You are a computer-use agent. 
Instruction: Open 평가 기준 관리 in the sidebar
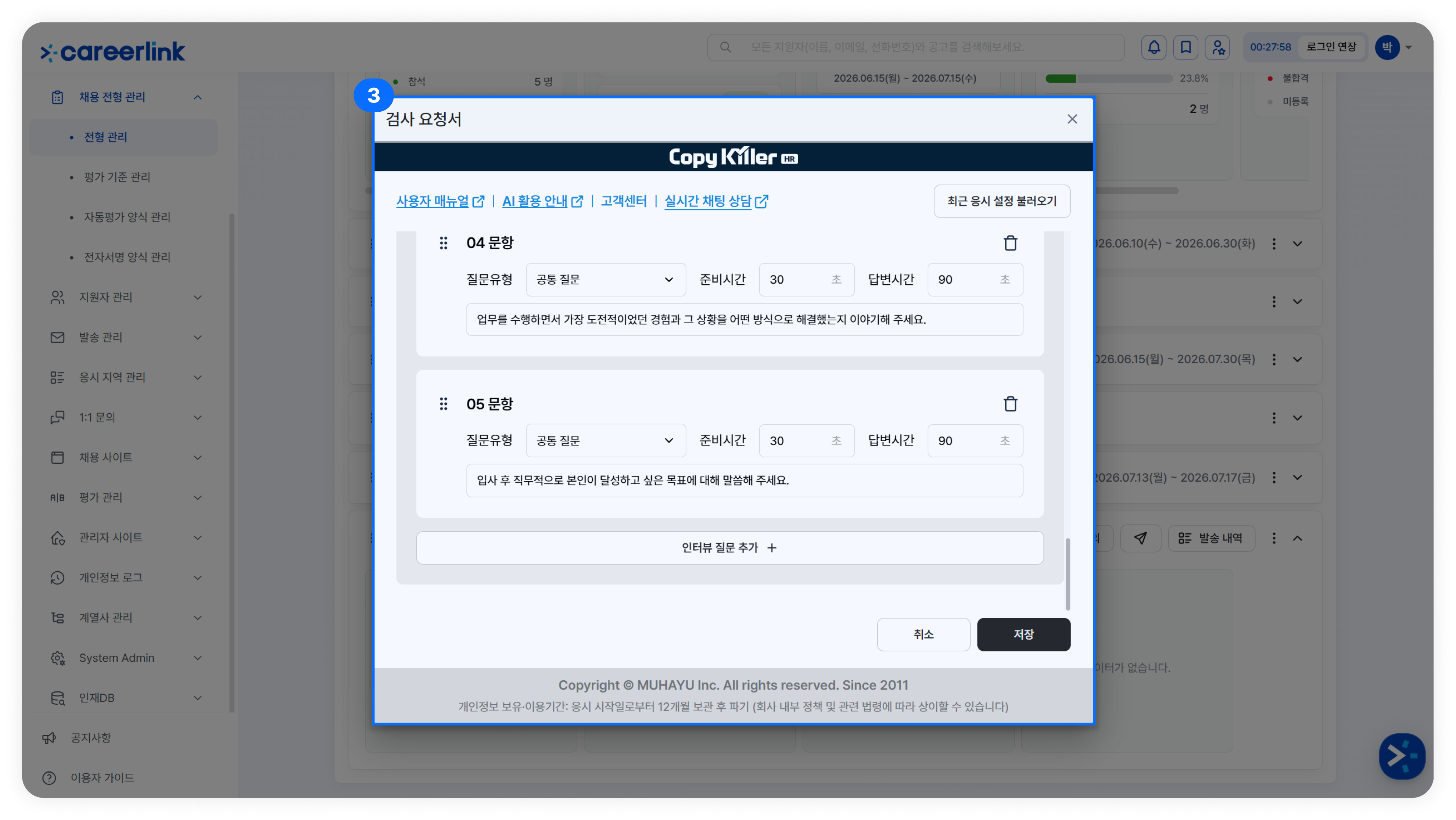tap(117, 177)
